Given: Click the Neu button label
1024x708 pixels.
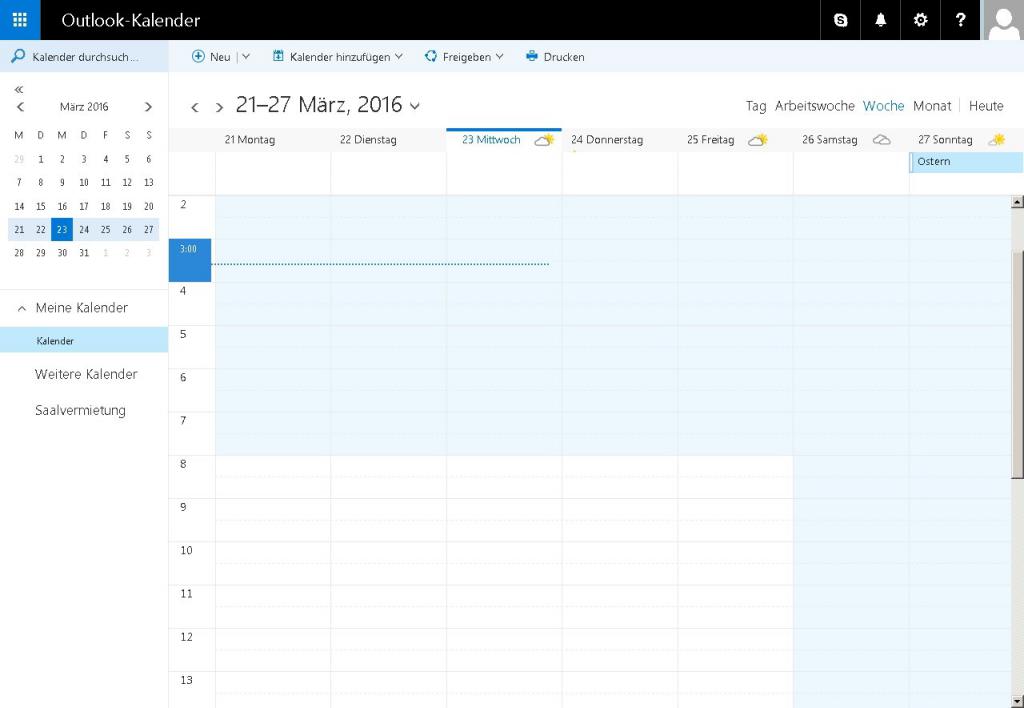Looking at the screenshot, I should click(220, 57).
